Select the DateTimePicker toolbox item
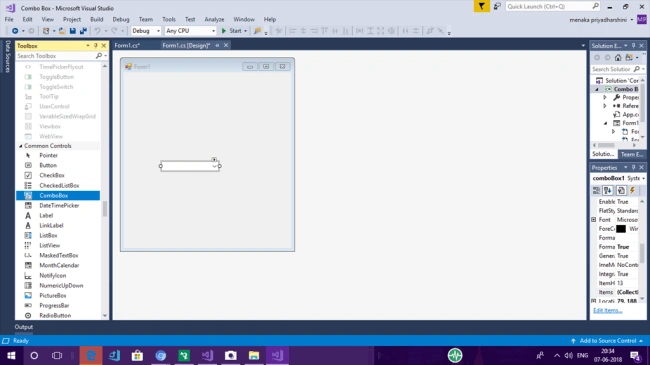650x365 pixels. pyautogui.click(x=58, y=205)
